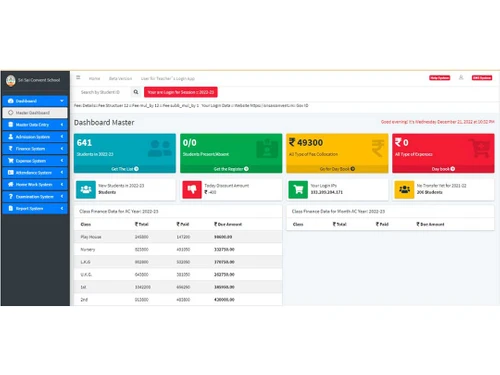Expand the Master Data Entry menu arrow

click(62, 125)
